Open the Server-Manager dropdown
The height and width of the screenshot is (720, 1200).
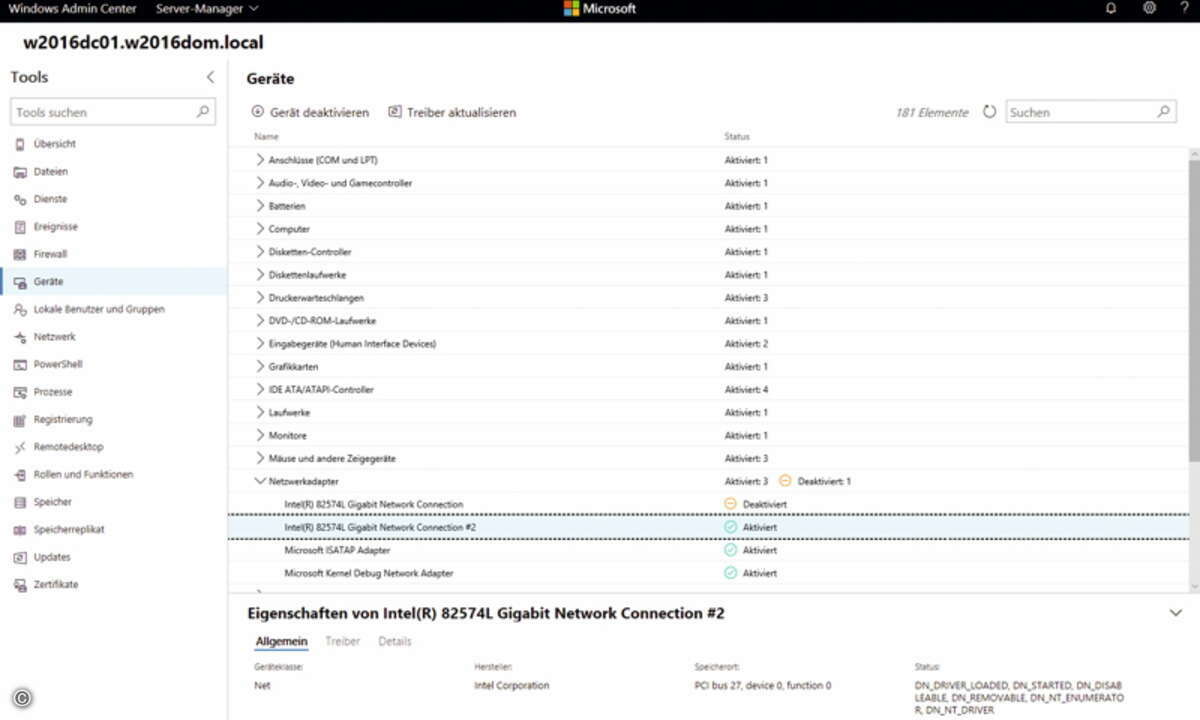tap(207, 8)
